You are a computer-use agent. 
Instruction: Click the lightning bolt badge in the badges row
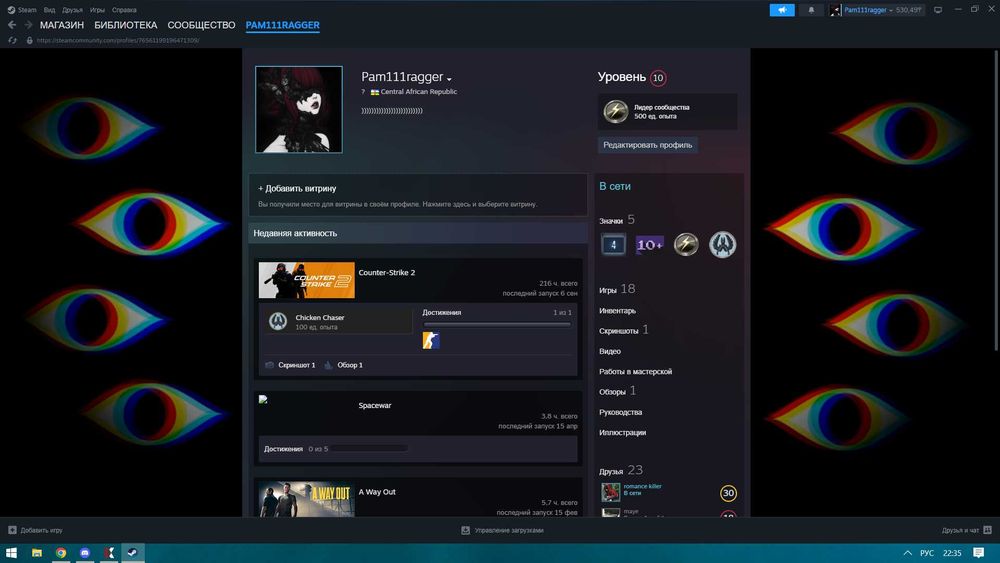tap(686, 244)
